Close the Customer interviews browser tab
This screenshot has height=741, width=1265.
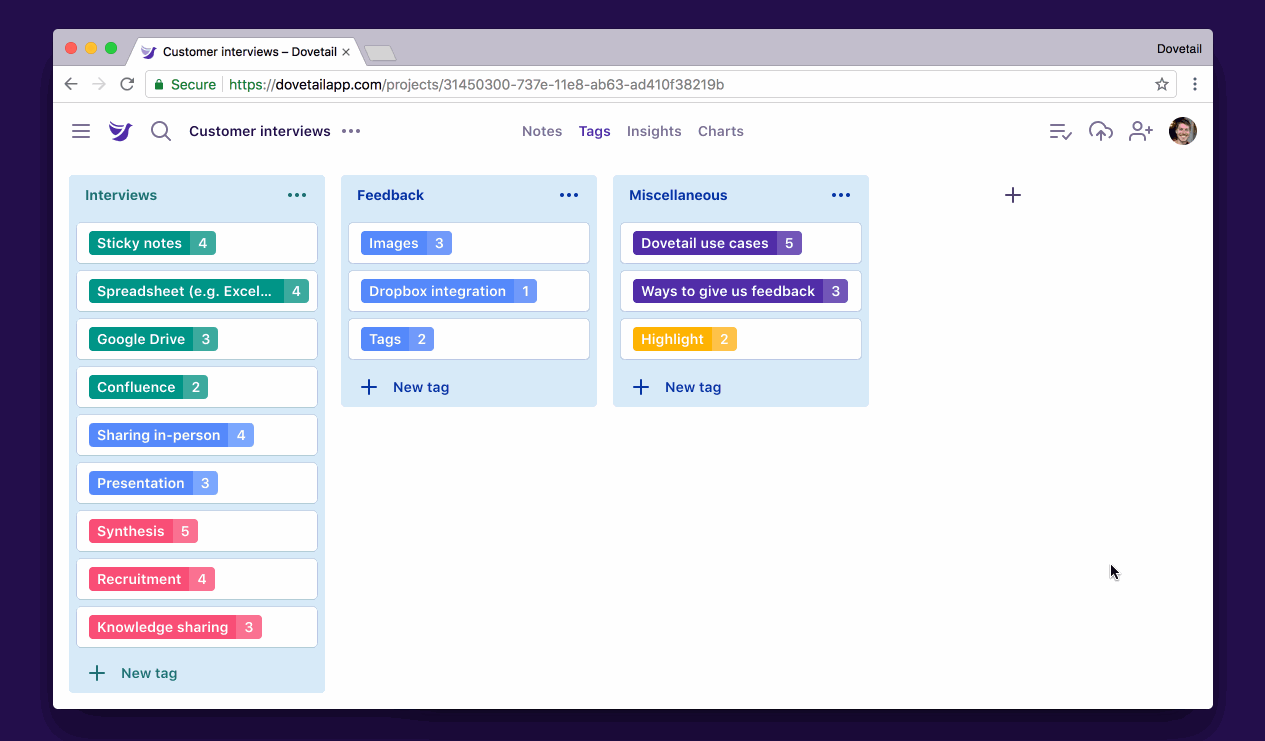346,52
